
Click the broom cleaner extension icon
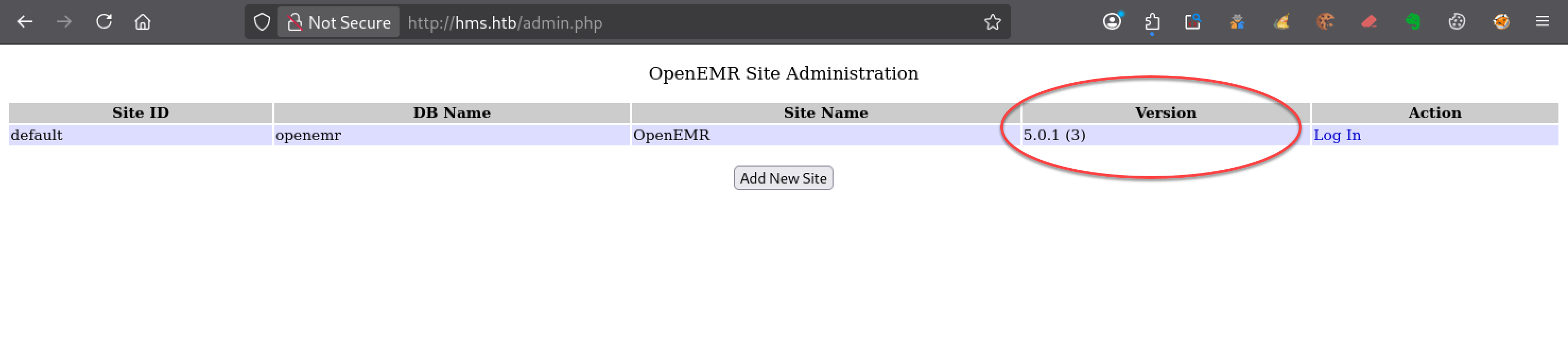point(1281,22)
